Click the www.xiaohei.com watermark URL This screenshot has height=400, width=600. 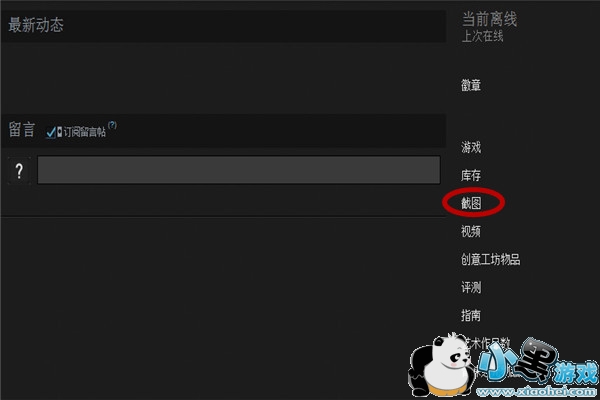coord(536,392)
